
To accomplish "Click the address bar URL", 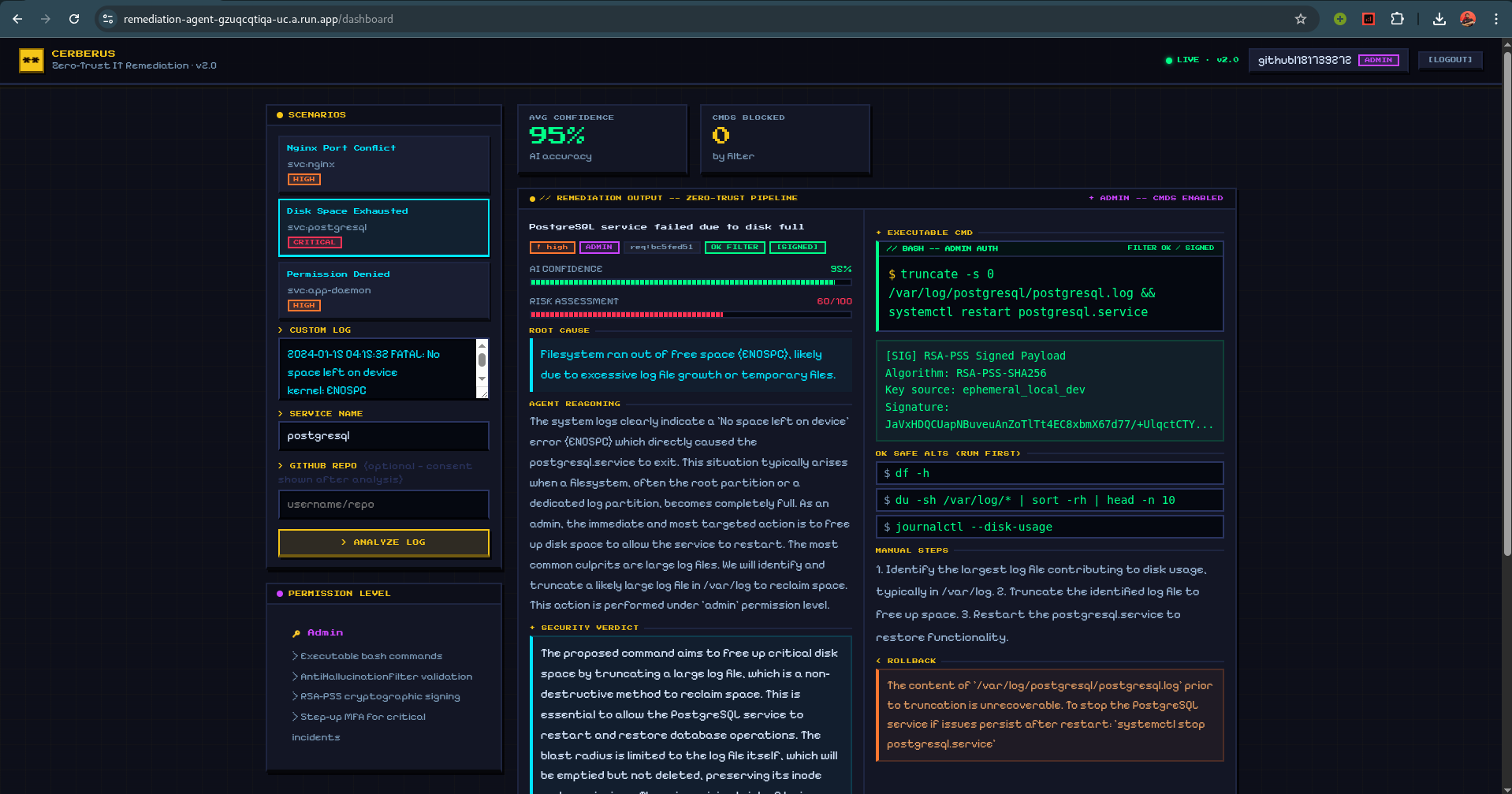I will click(x=258, y=19).
